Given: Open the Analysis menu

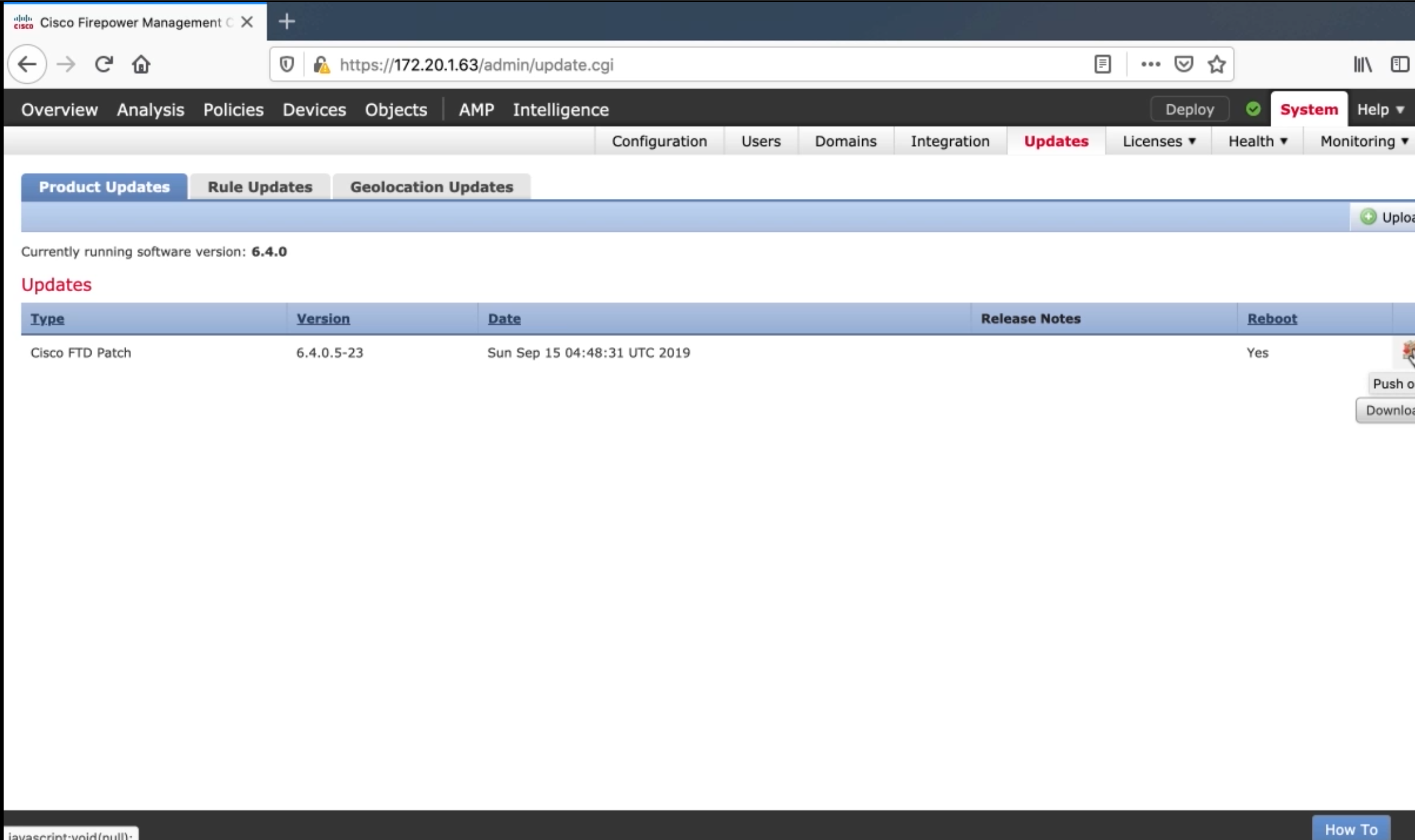Looking at the screenshot, I should (x=150, y=110).
